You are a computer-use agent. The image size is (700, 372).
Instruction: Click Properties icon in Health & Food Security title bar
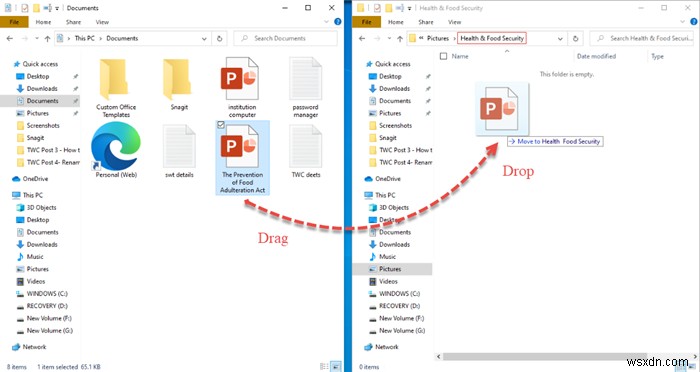click(x=377, y=8)
